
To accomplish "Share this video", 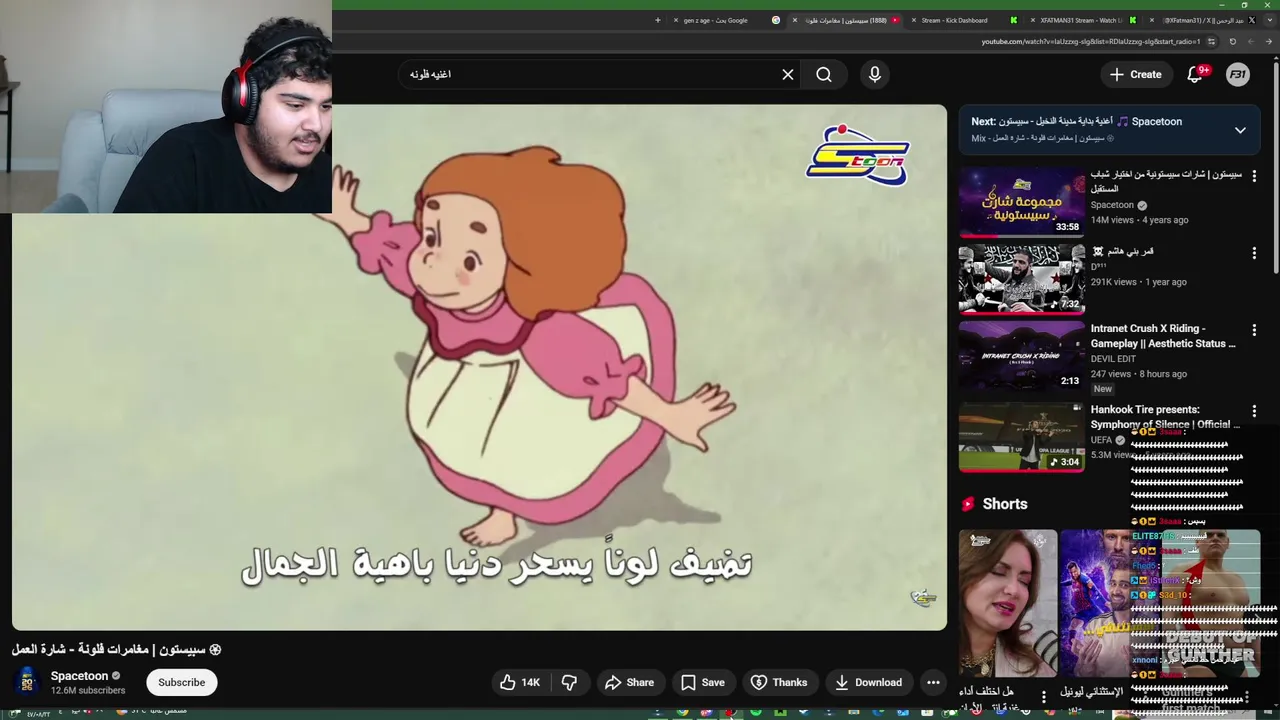I will tap(629, 682).
